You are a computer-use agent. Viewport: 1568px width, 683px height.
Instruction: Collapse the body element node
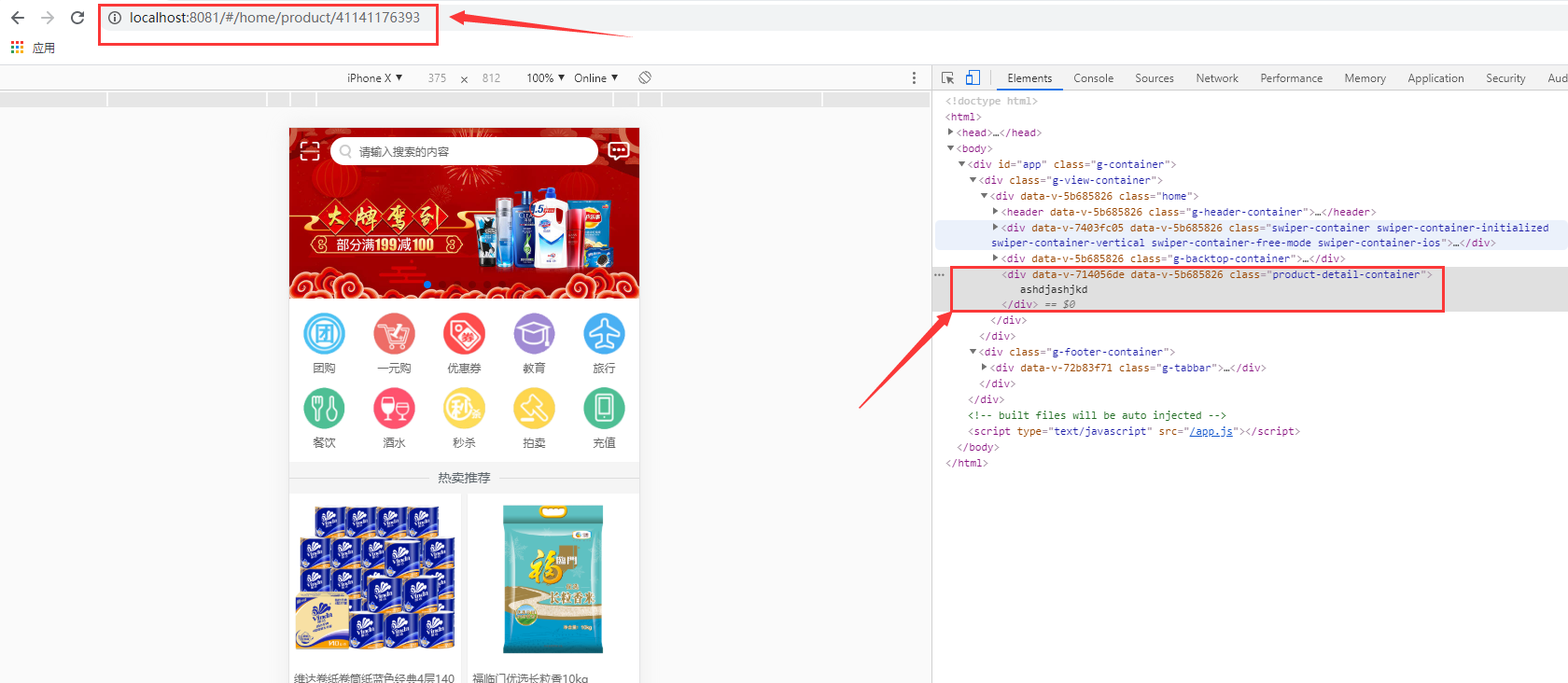(950, 148)
